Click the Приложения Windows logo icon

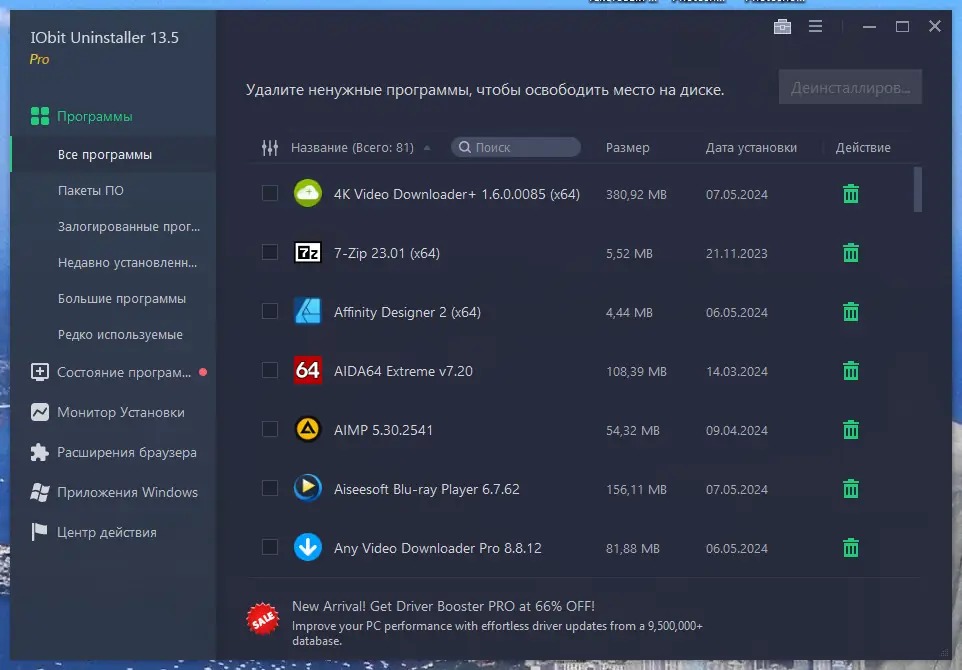pos(40,492)
